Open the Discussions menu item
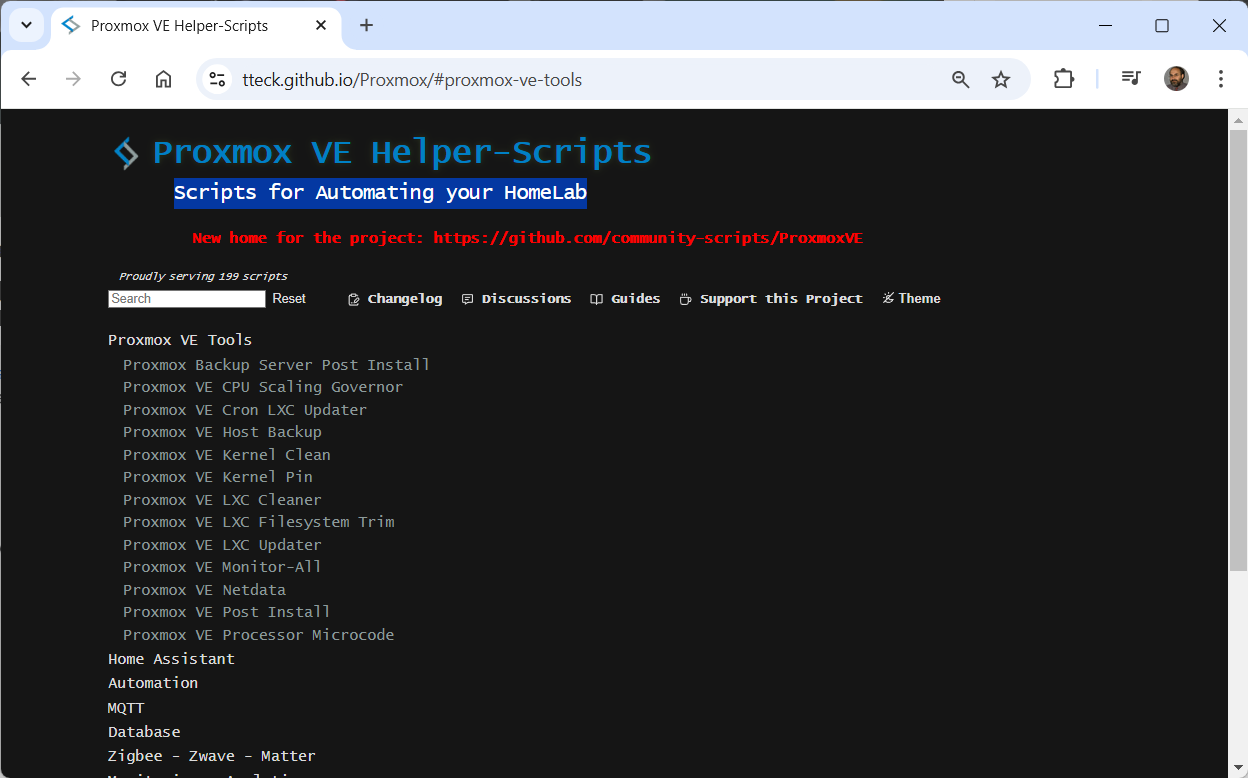Image resolution: width=1248 pixels, height=778 pixels. point(516,299)
